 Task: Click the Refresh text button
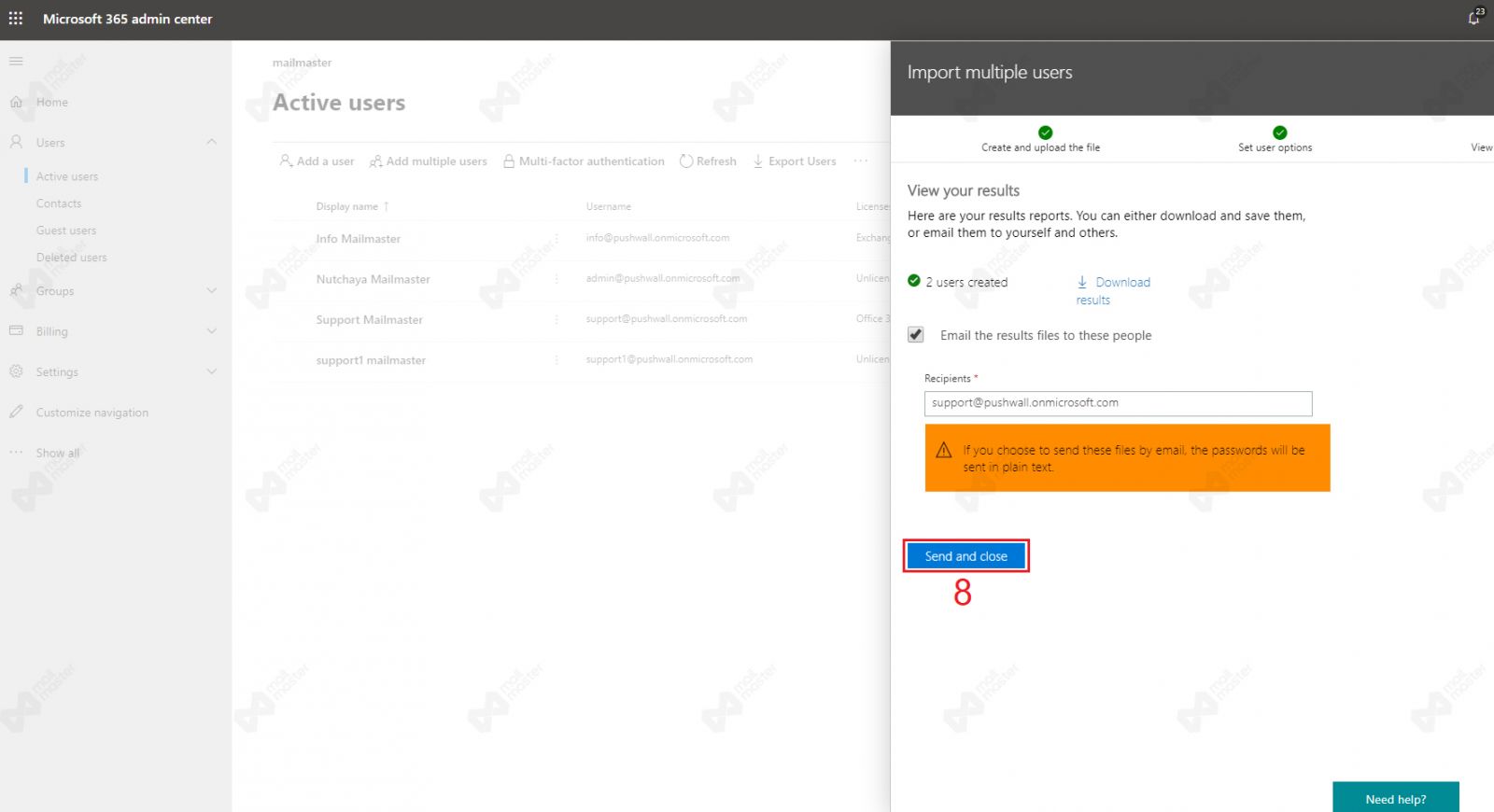pos(716,161)
